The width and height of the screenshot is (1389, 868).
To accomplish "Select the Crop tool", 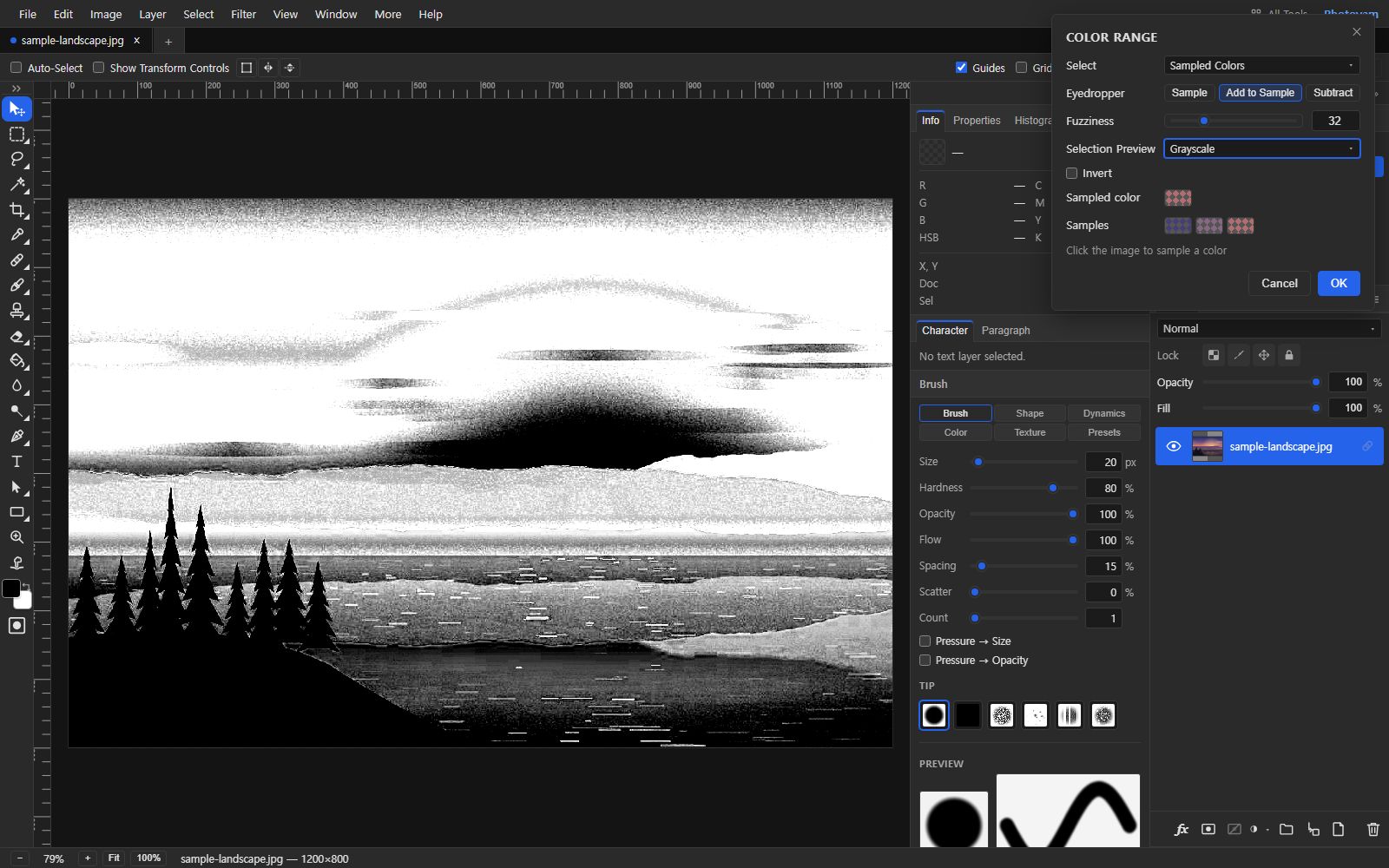I will pos(16,209).
